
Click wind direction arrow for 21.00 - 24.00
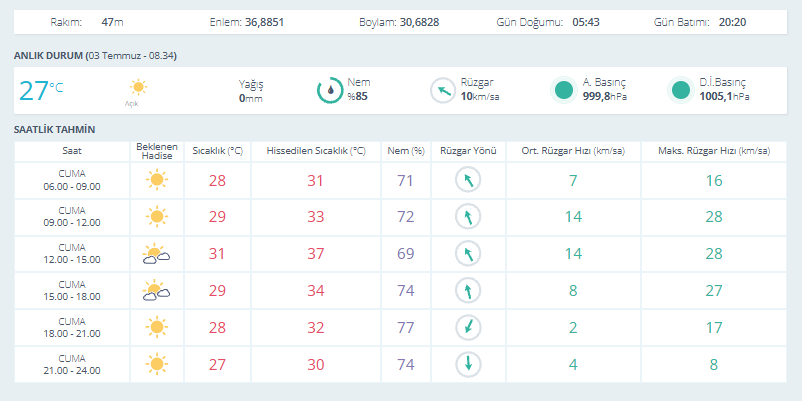(468, 364)
